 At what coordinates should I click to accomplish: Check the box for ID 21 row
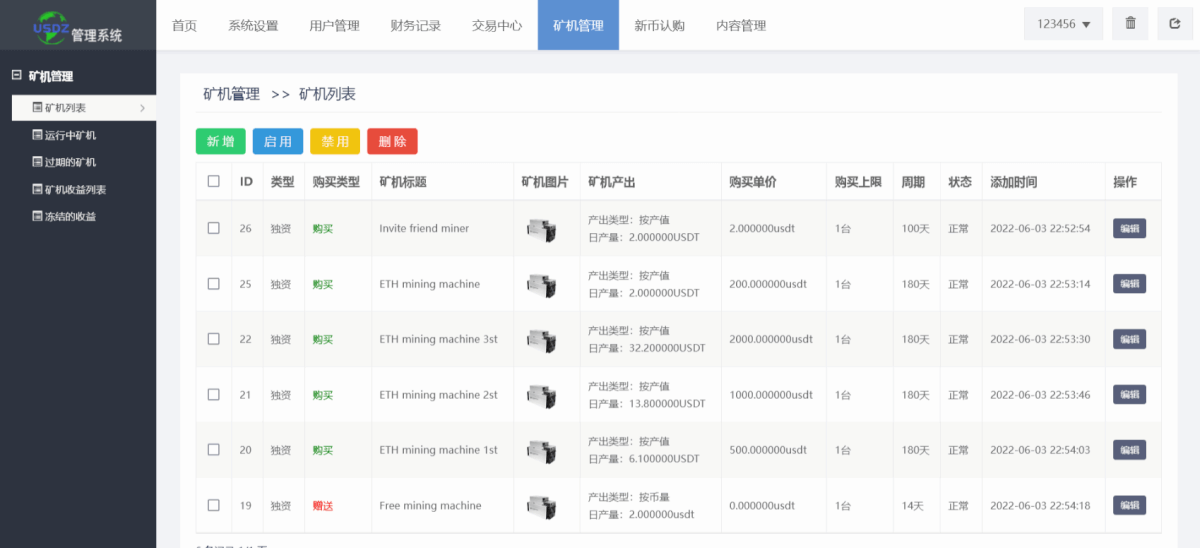[213, 394]
